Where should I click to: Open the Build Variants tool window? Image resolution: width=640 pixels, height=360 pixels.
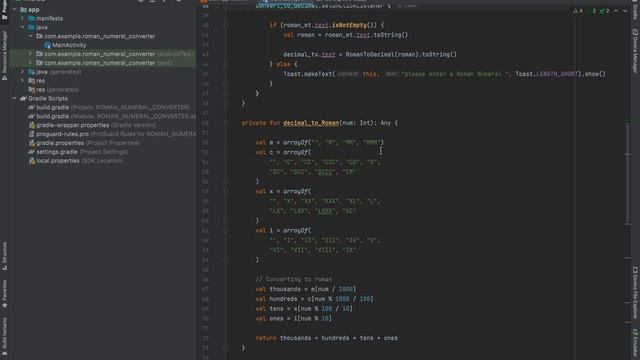(x=4, y=336)
